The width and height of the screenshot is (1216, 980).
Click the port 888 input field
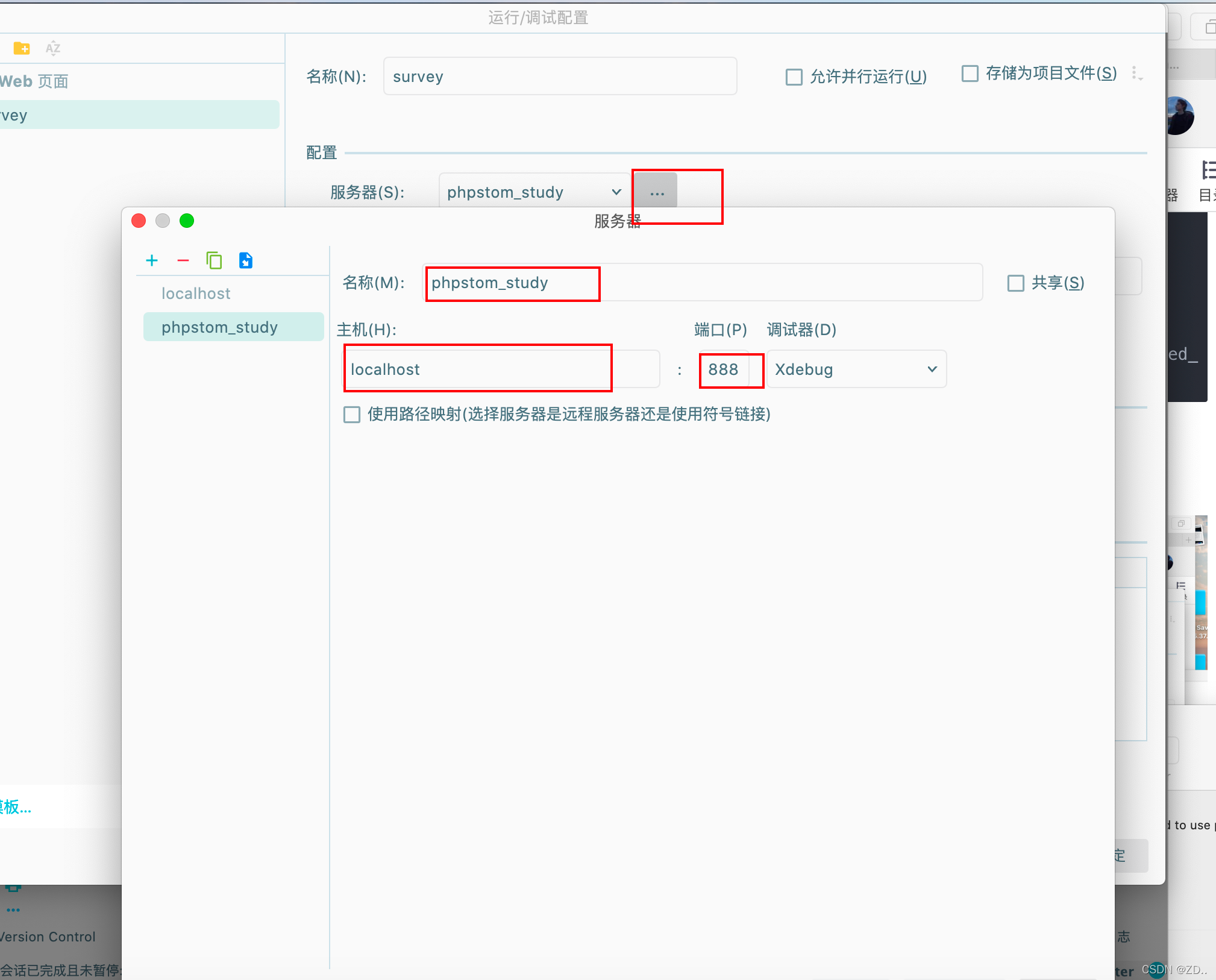coord(724,369)
